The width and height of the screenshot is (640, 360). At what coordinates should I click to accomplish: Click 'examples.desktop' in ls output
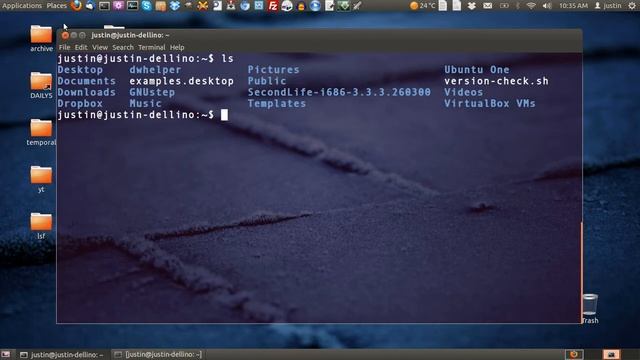click(x=182, y=81)
